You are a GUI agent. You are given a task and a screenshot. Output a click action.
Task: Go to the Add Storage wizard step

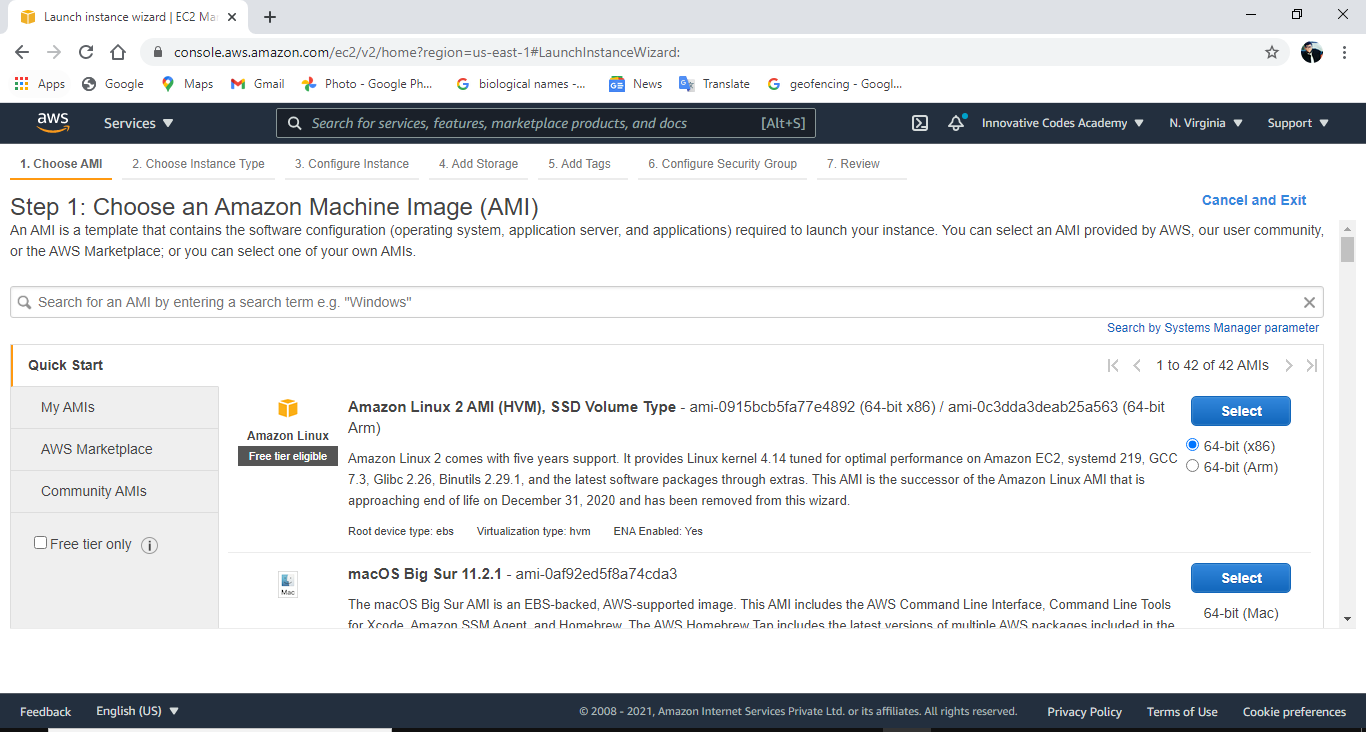point(478,163)
